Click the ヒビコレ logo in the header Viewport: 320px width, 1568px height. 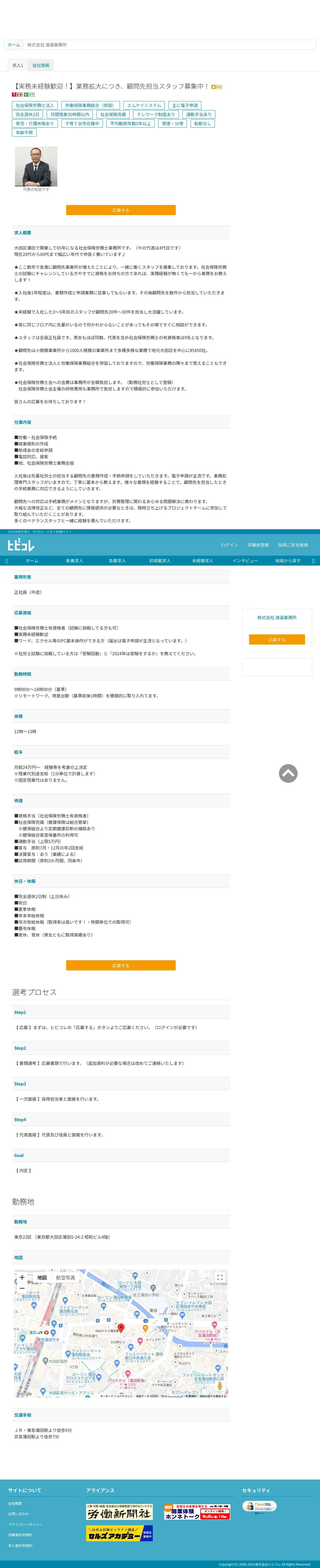tap(21, 545)
